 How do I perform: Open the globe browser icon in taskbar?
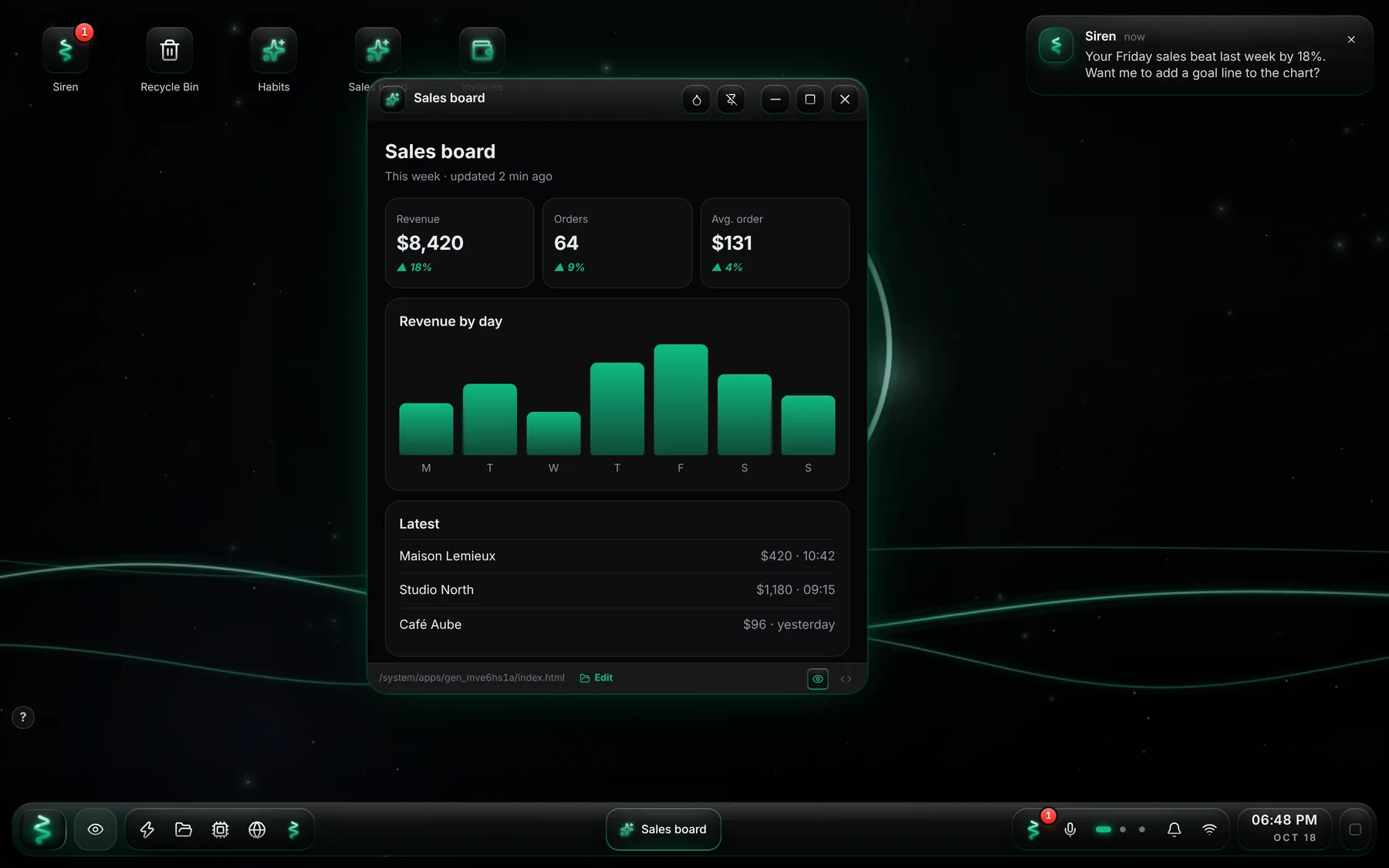tap(257, 829)
